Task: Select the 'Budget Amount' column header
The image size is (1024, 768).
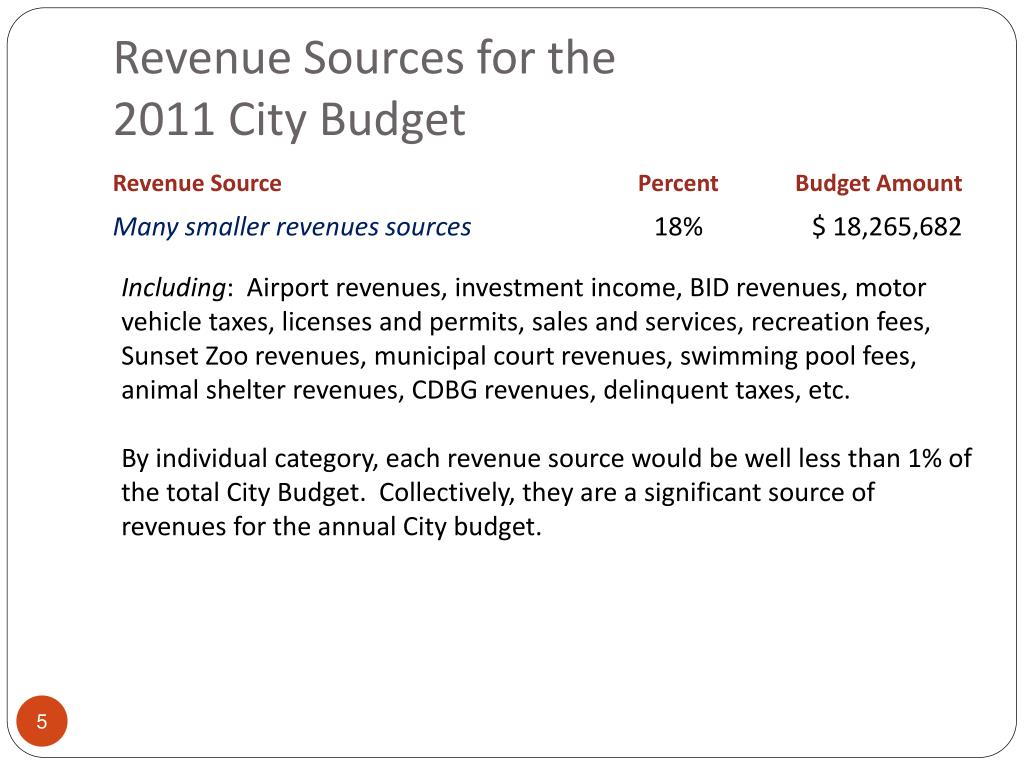Action: click(x=878, y=184)
